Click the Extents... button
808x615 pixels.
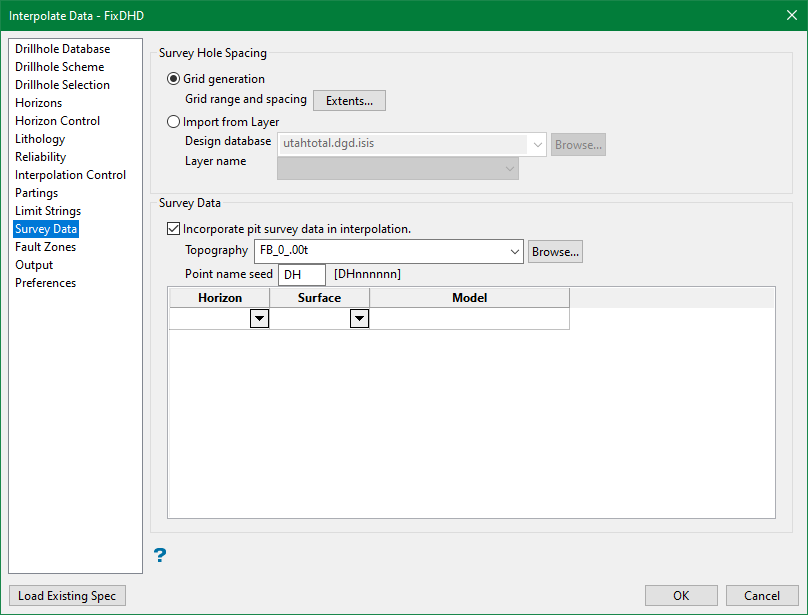point(349,101)
